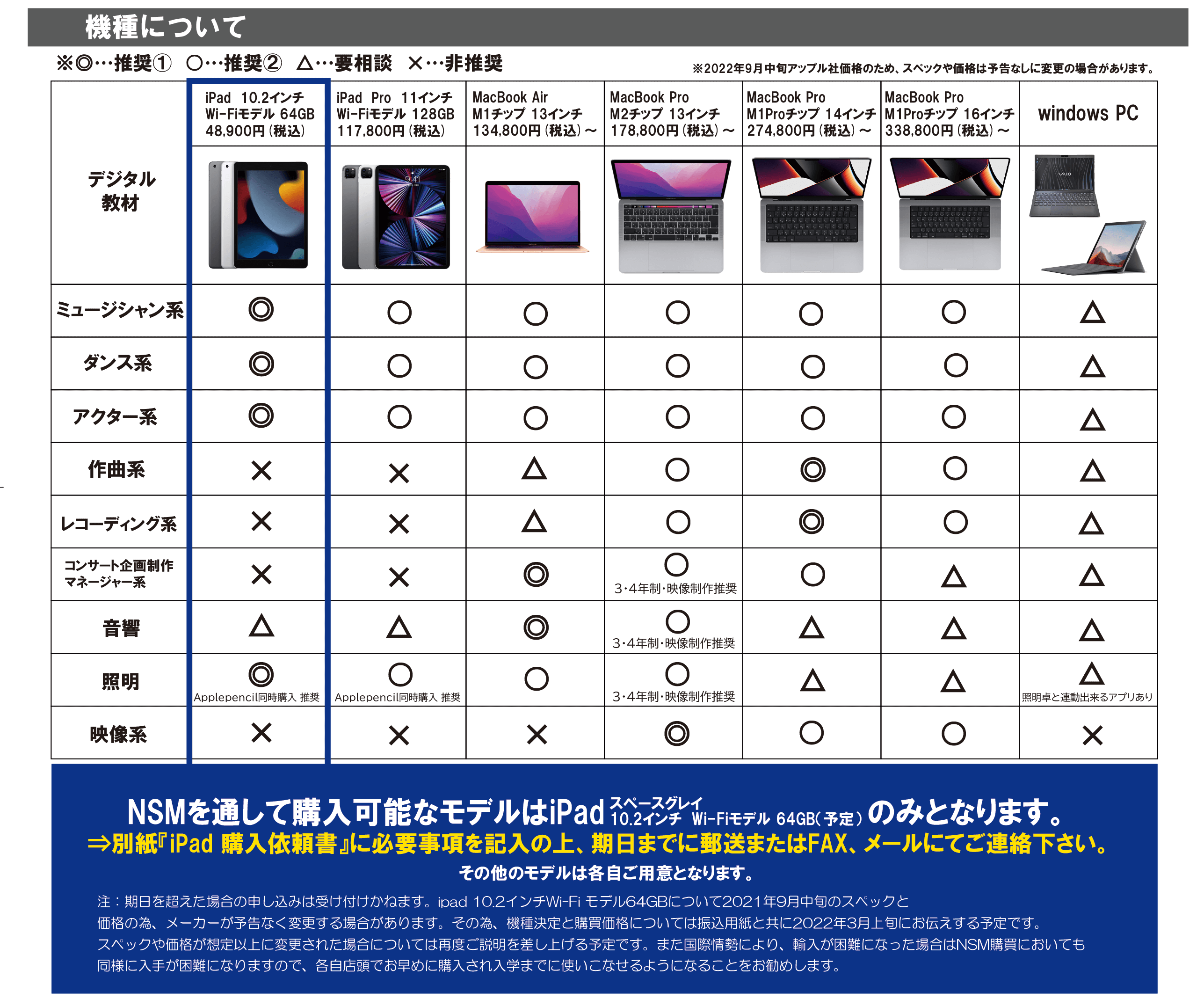Click the 照明 row label
Screen dimensions: 1204x999
coord(120,681)
